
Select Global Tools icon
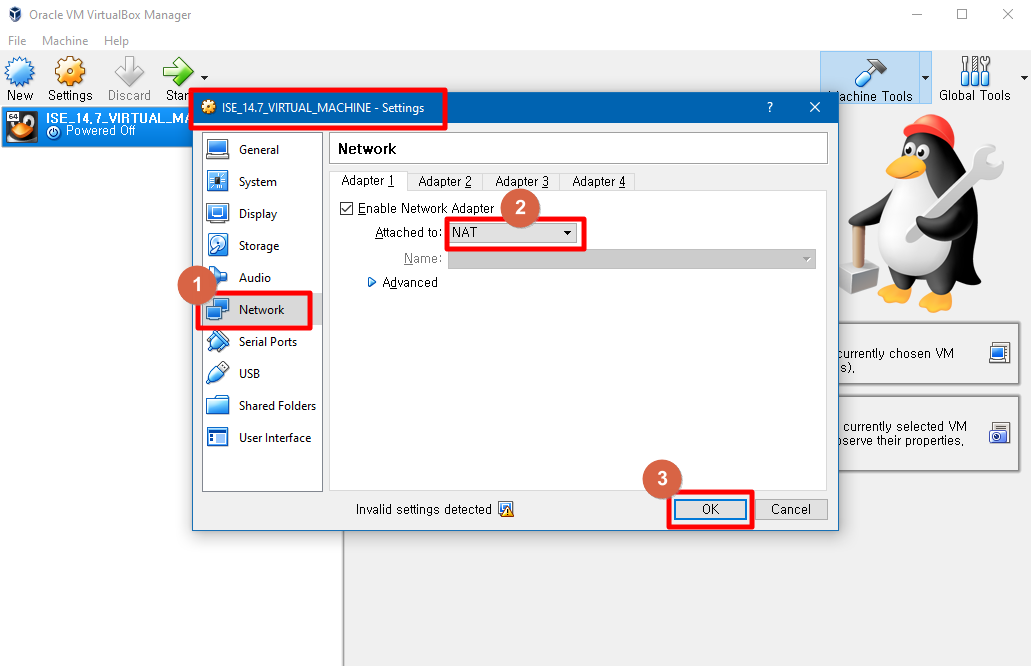coord(975,71)
